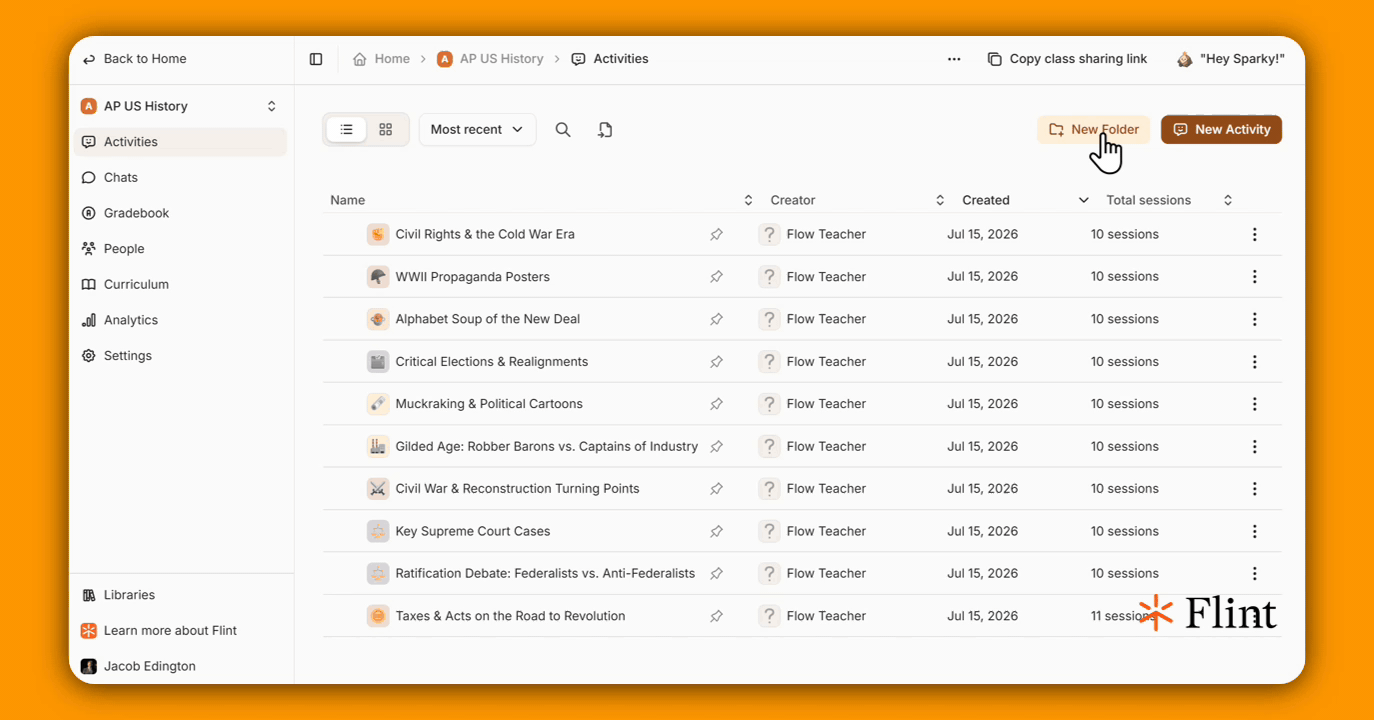Open the Most recent sort dropdown

click(x=477, y=130)
